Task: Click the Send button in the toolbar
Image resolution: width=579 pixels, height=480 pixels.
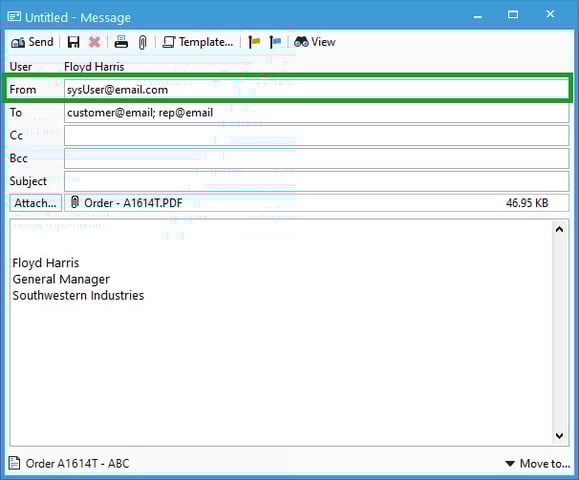Action: [x=32, y=42]
